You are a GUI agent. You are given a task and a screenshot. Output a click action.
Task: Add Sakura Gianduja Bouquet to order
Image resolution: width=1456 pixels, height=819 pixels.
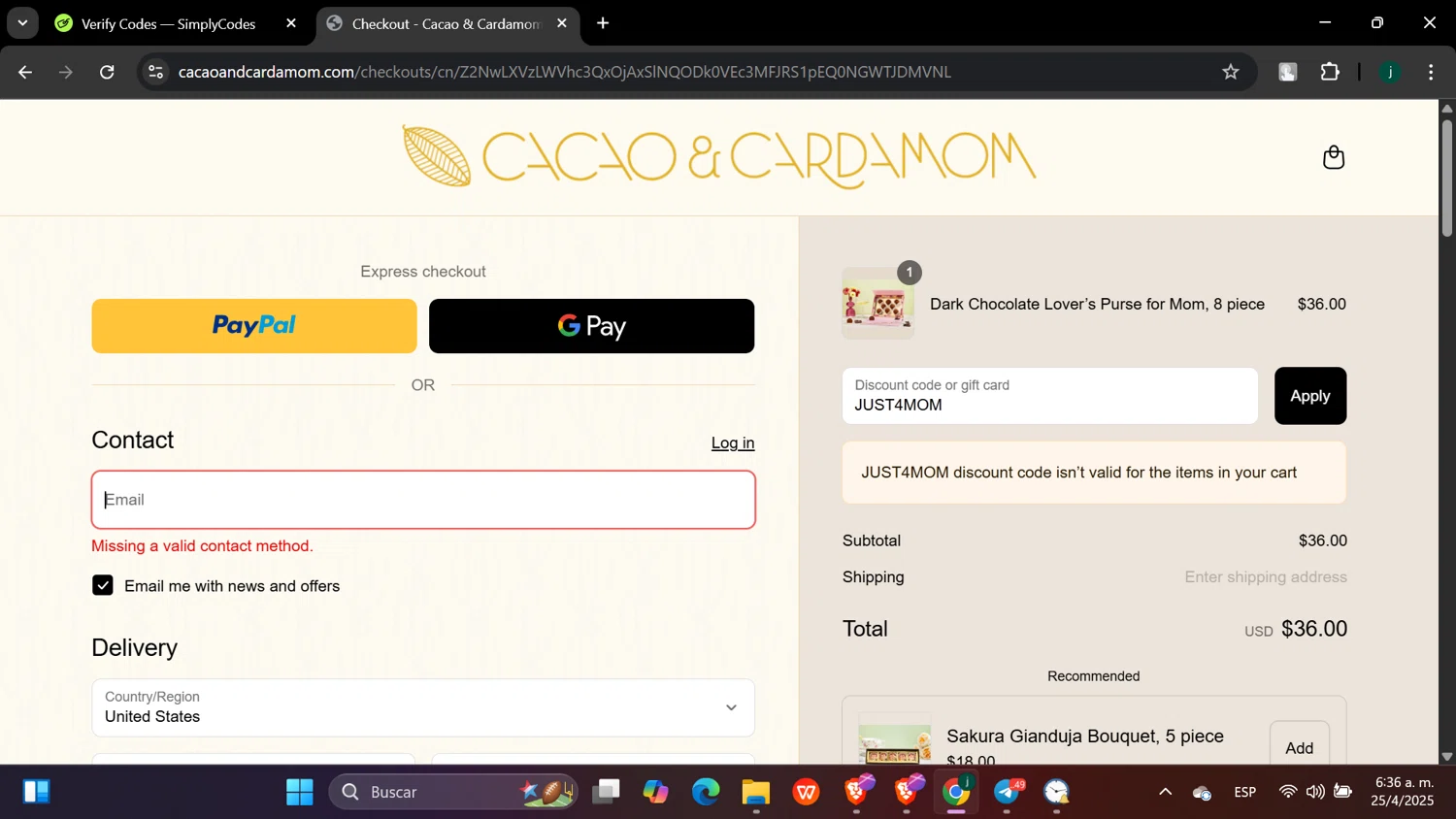[1300, 747]
